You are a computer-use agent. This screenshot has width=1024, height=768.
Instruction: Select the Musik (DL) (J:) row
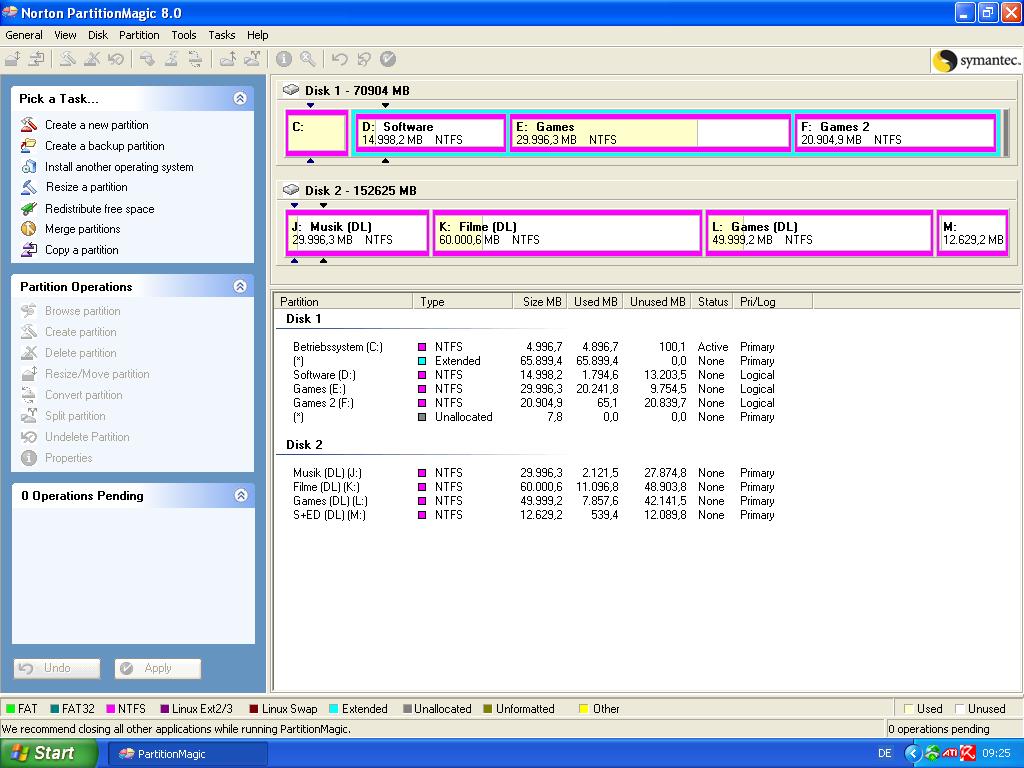(534, 473)
